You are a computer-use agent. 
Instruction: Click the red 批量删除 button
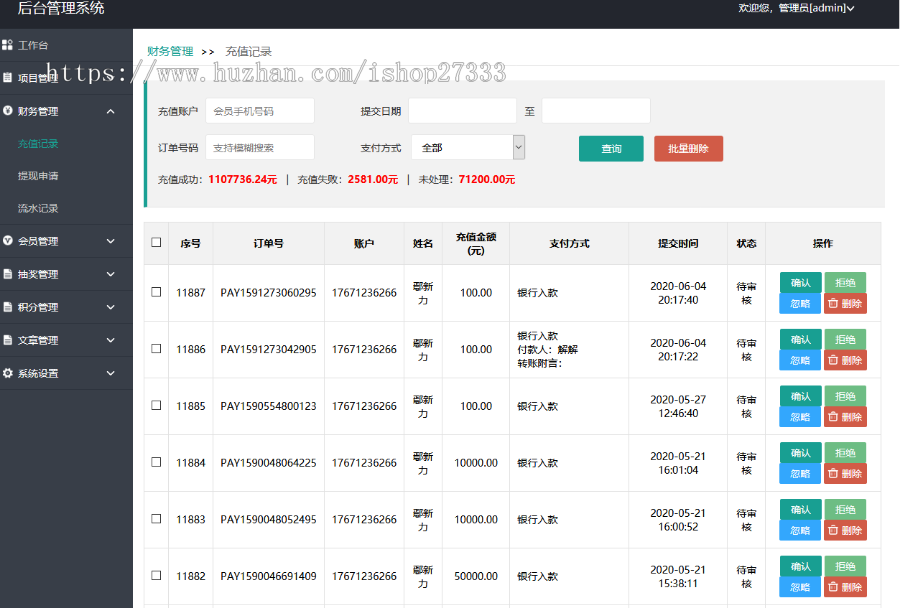click(x=688, y=149)
